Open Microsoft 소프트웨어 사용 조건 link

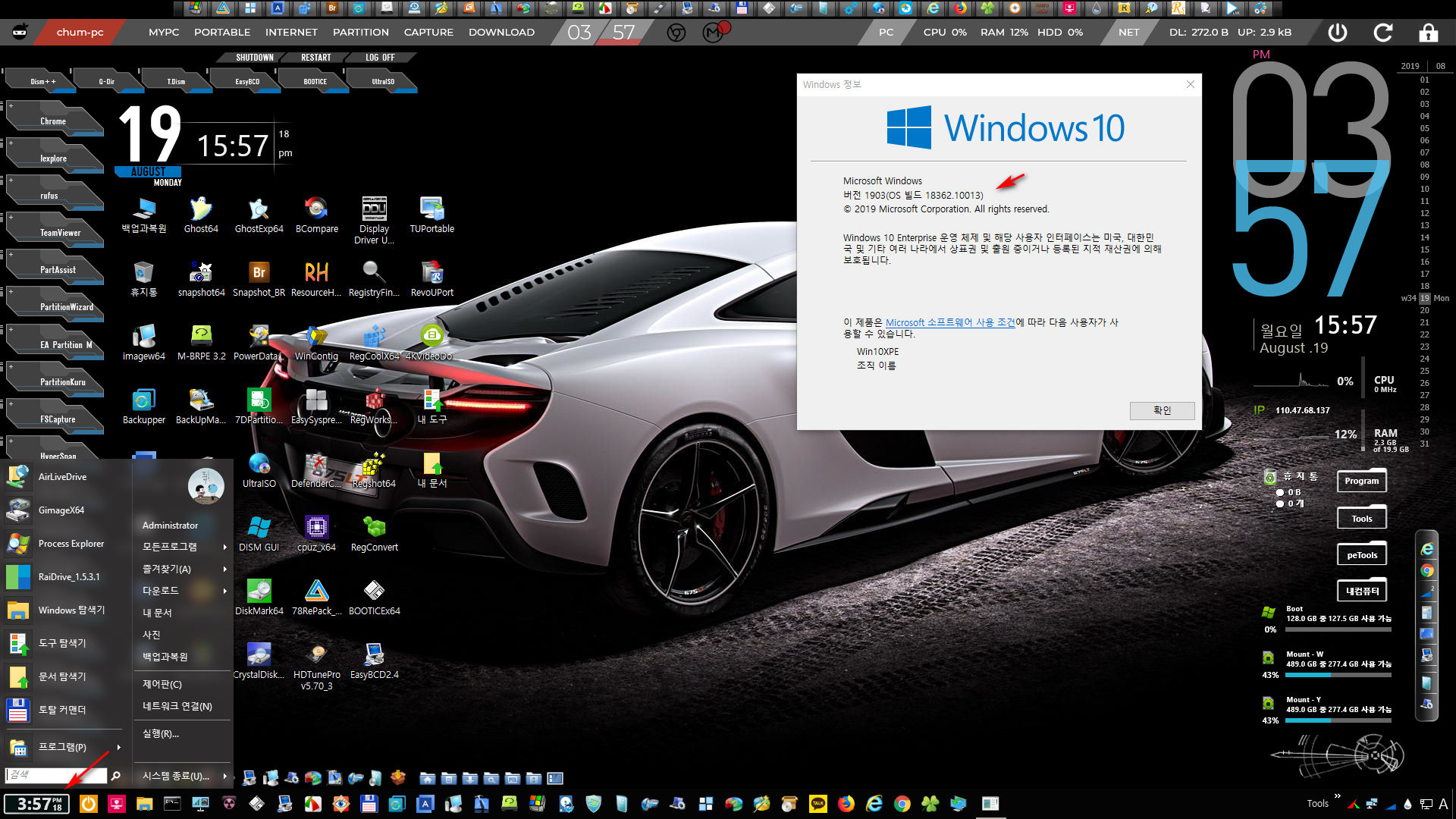(x=949, y=322)
